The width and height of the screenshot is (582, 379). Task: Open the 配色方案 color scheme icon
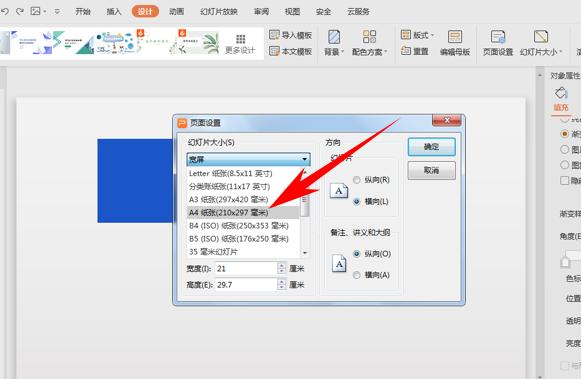point(369,37)
